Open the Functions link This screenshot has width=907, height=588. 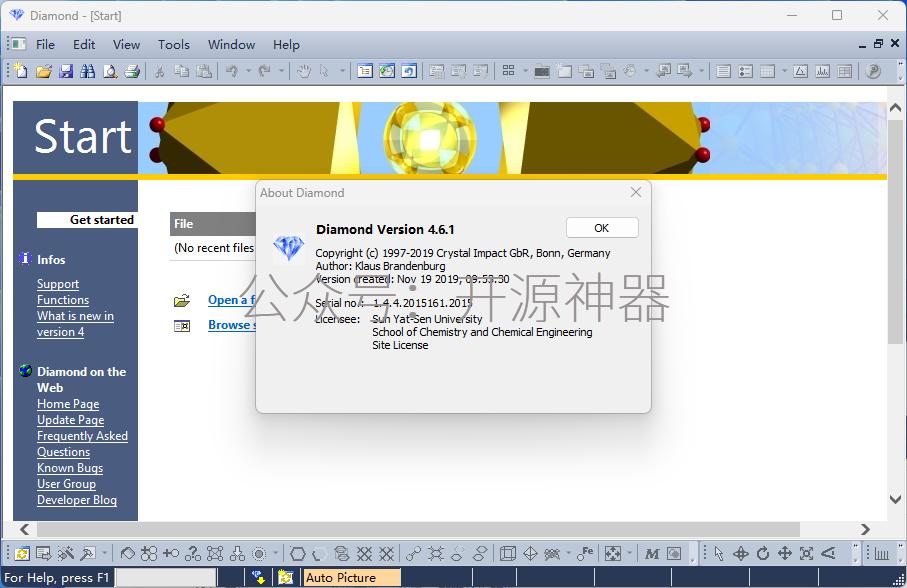click(x=63, y=300)
